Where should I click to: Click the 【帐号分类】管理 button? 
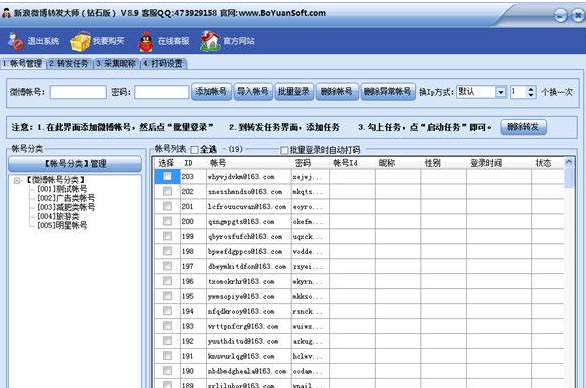[x=75, y=164]
